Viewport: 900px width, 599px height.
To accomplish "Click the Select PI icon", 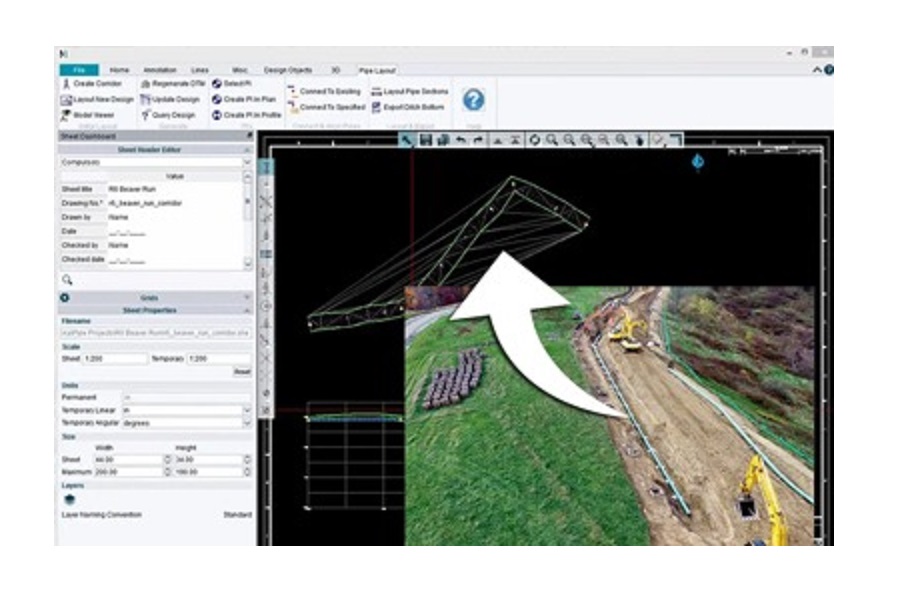I will (217, 84).
